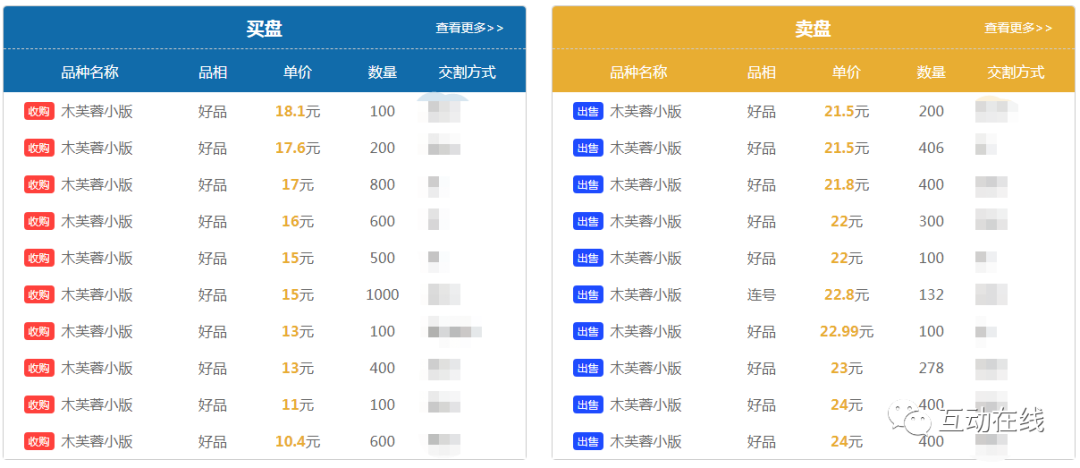Select the 23元 sell price
1080x468 pixels.
click(x=847, y=368)
